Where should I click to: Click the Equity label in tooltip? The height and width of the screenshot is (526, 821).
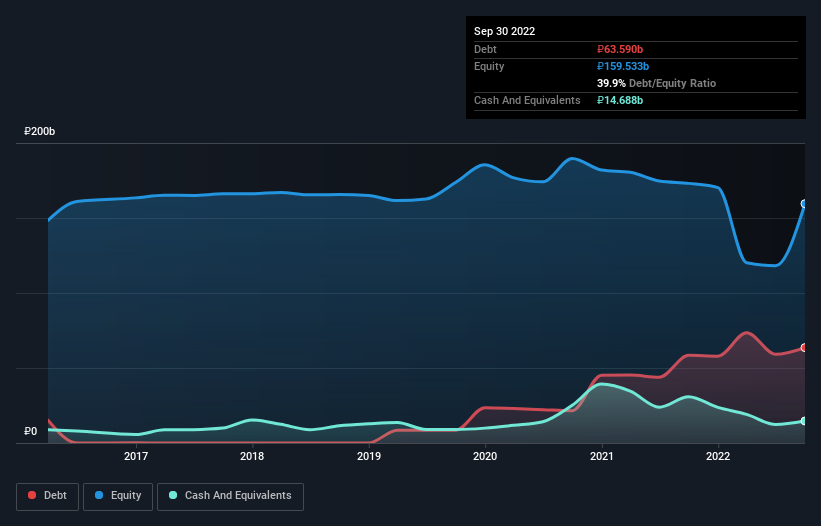pos(489,66)
